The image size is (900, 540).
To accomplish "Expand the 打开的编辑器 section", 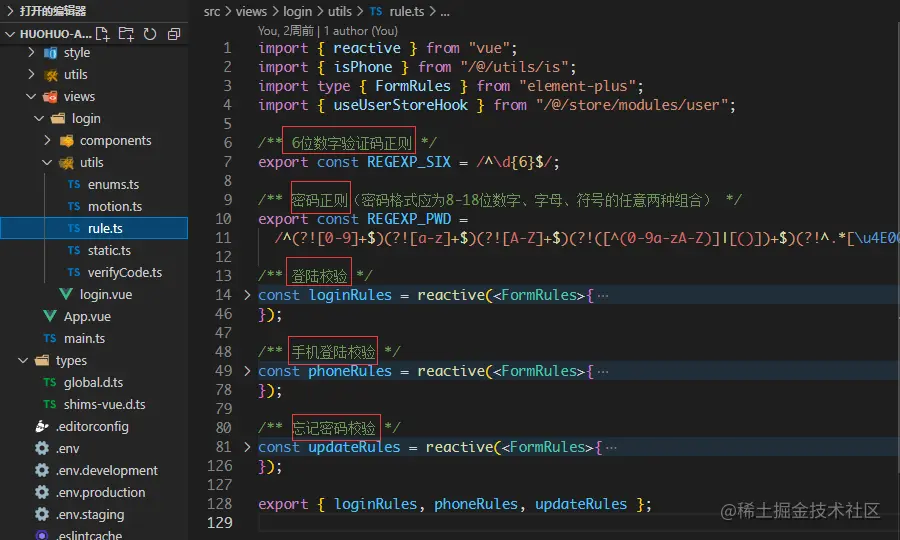I will coord(10,10).
